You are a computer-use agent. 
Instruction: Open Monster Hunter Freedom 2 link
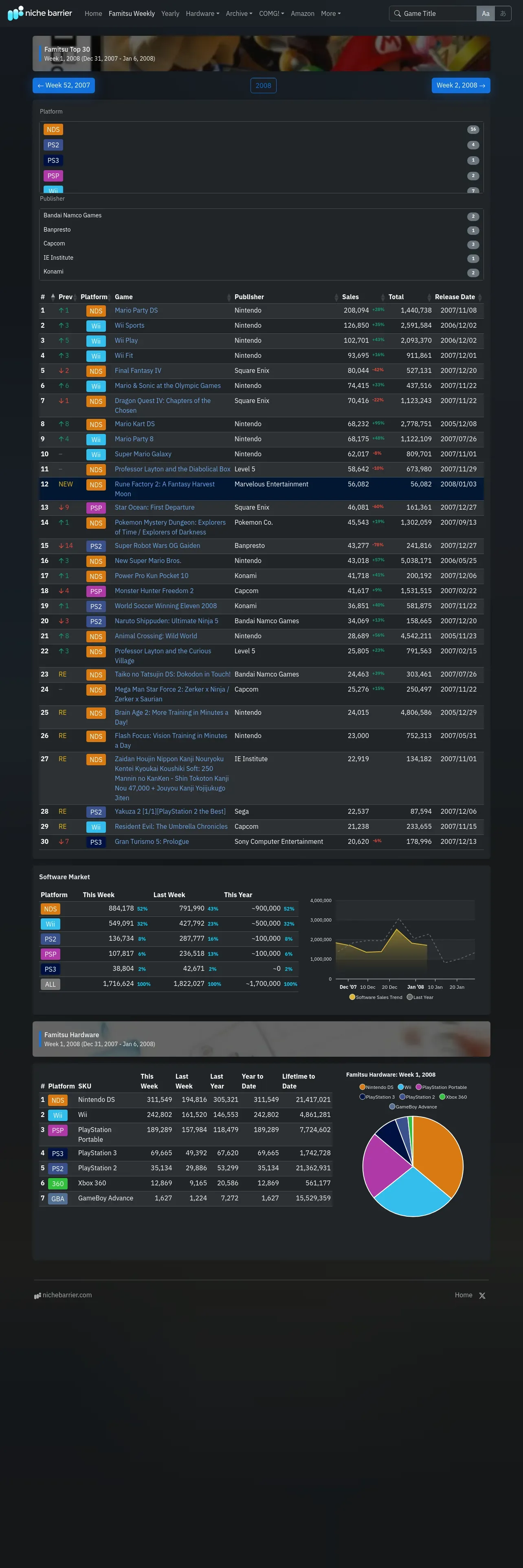154,591
